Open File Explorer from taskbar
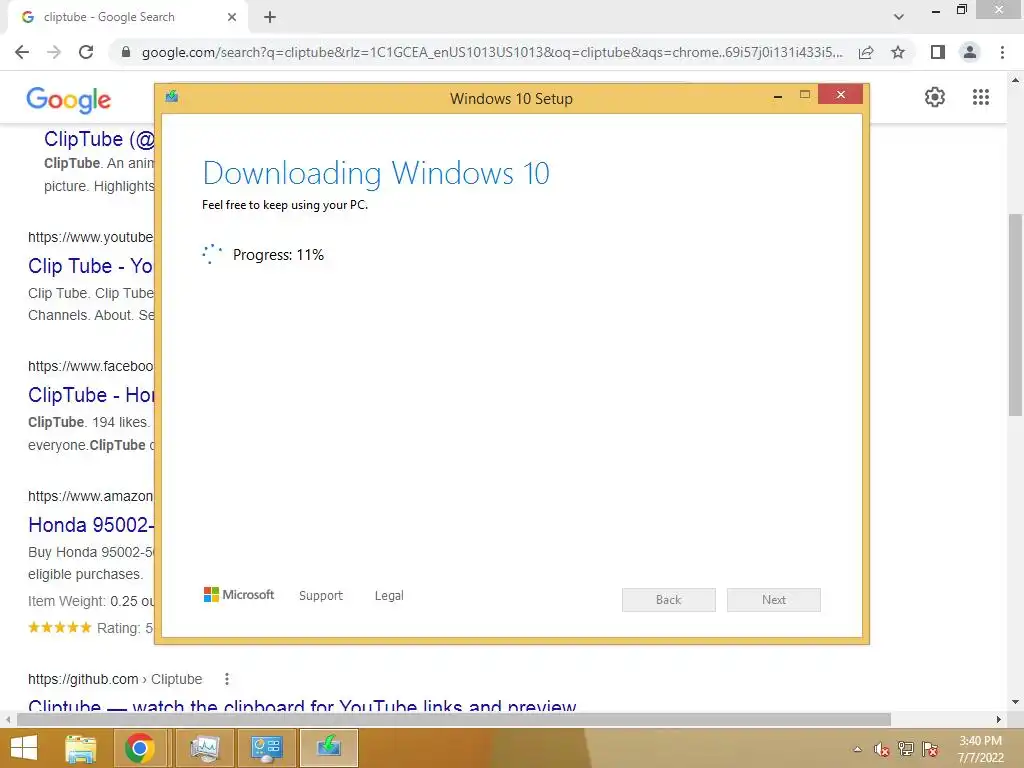The image size is (1024, 768). click(x=81, y=748)
